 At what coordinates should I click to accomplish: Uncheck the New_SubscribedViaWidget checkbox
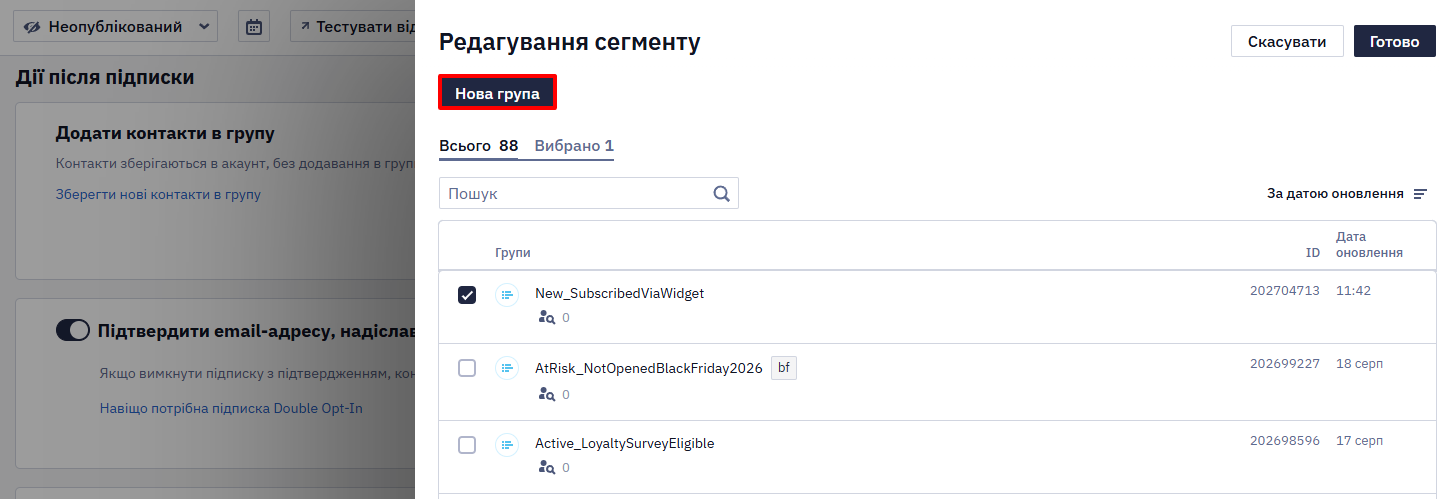(x=467, y=295)
